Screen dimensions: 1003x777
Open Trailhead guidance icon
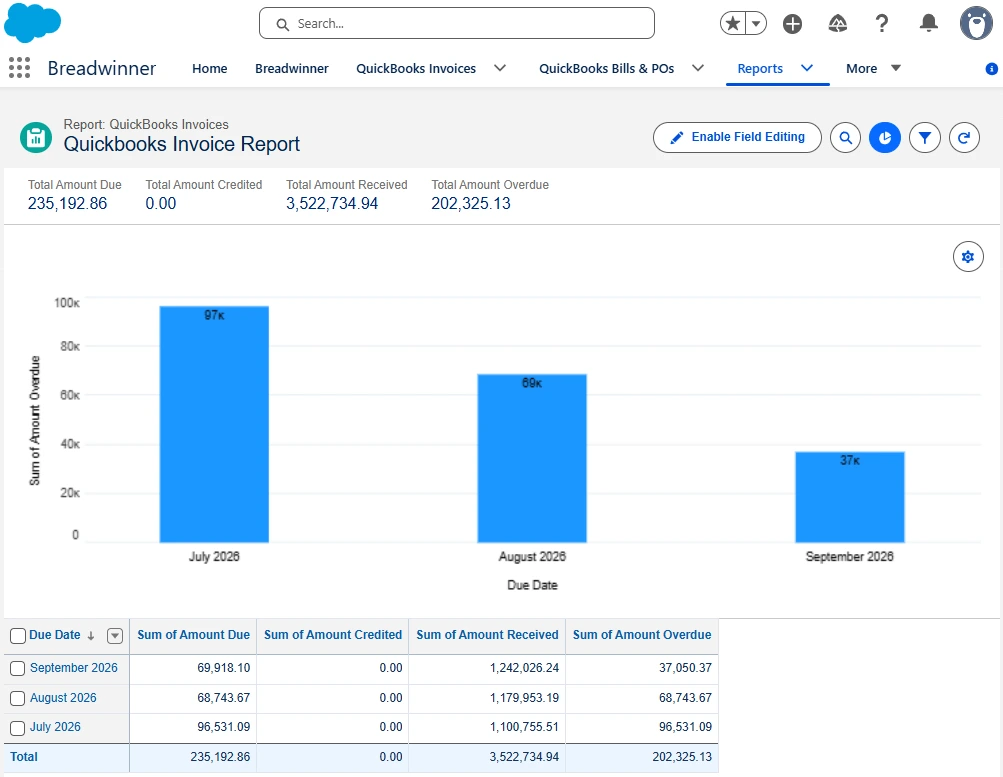837,24
